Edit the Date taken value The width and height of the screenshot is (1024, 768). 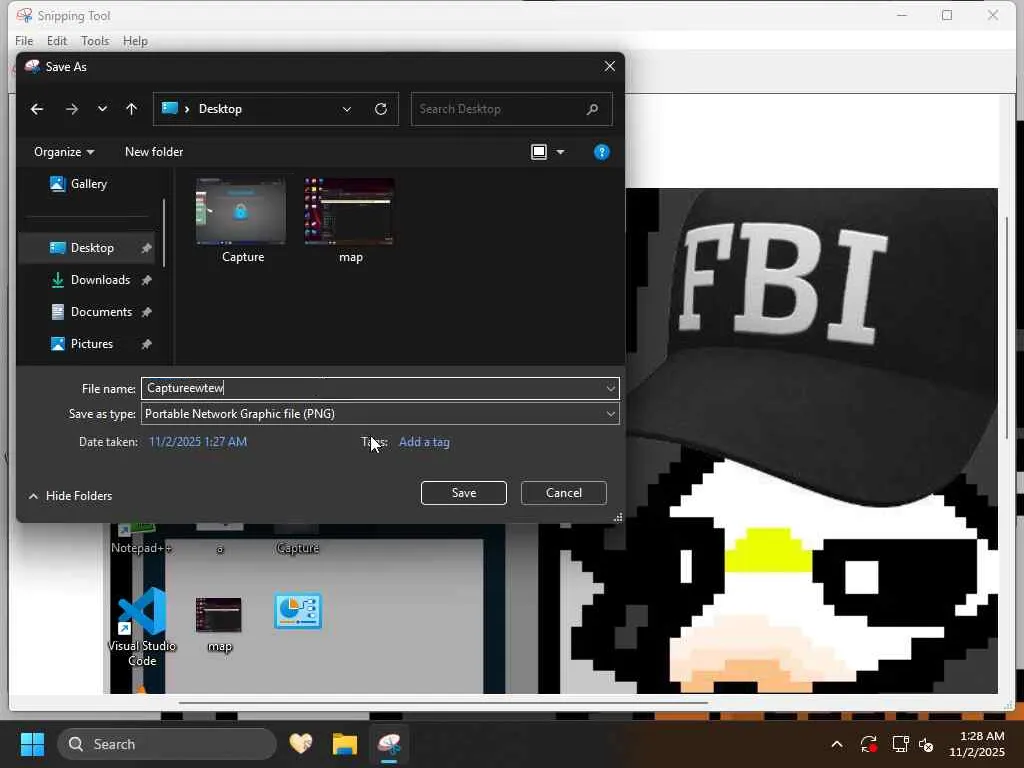coord(198,442)
